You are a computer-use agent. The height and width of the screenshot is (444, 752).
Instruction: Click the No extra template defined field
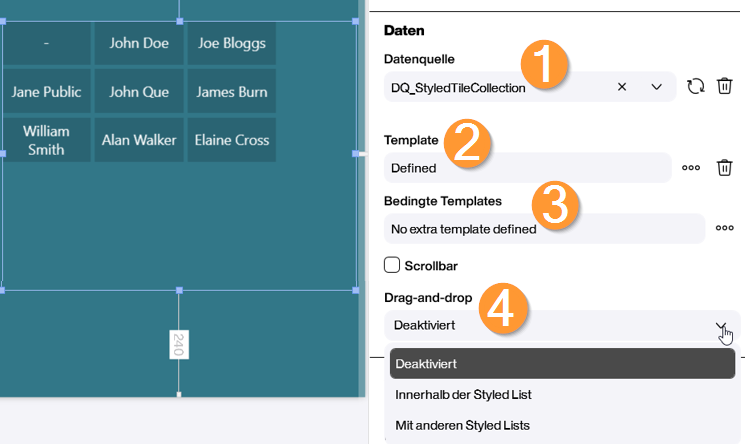click(x=544, y=228)
